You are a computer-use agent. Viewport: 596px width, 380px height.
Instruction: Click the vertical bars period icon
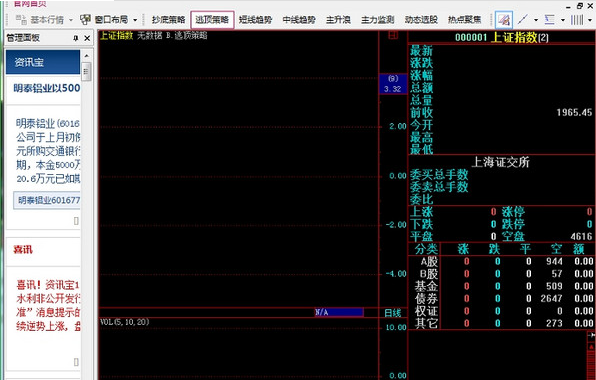(577, 19)
